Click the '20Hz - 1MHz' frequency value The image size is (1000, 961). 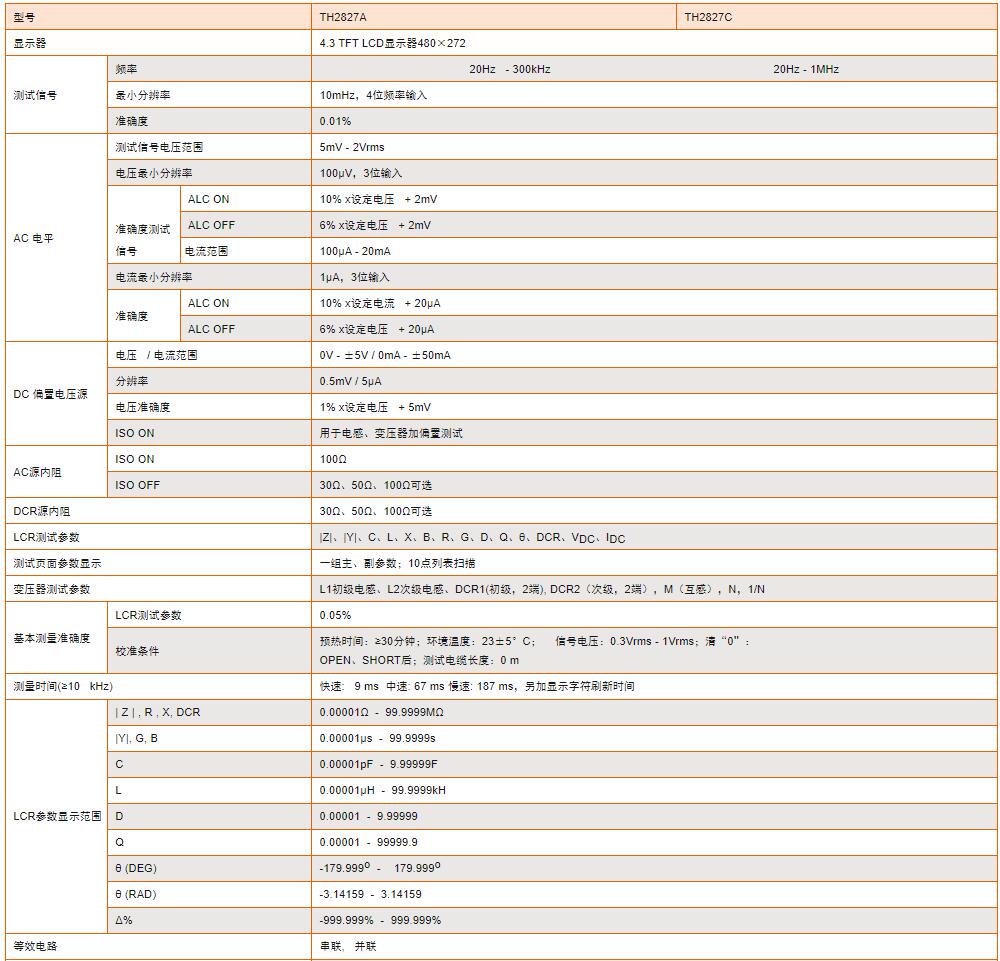point(805,70)
